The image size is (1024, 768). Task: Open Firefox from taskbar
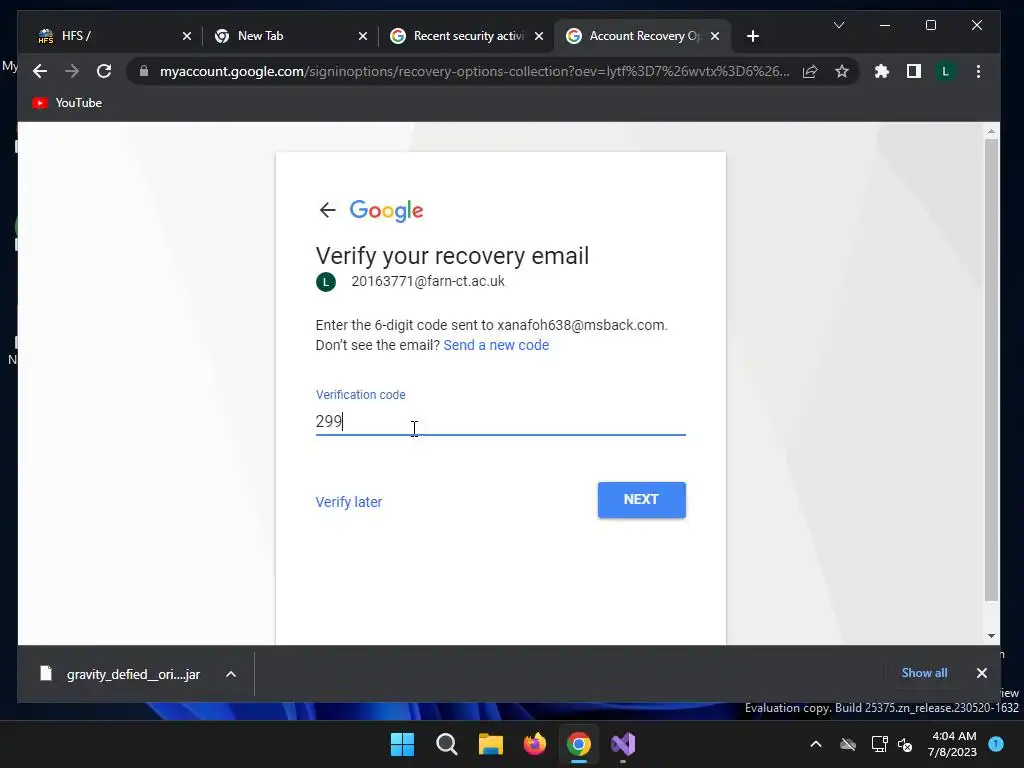click(535, 744)
